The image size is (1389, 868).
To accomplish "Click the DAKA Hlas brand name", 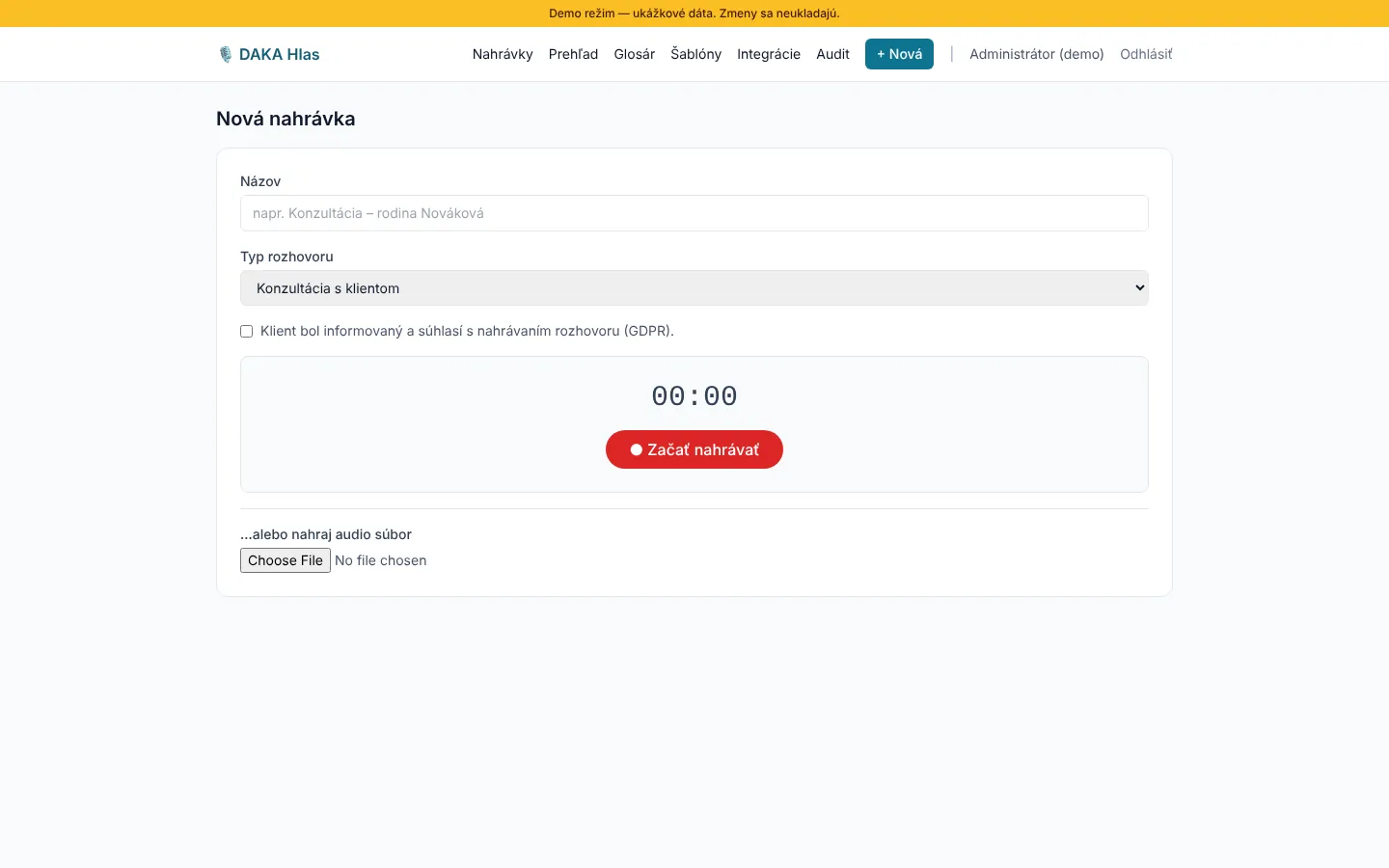I will tap(279, 54).
